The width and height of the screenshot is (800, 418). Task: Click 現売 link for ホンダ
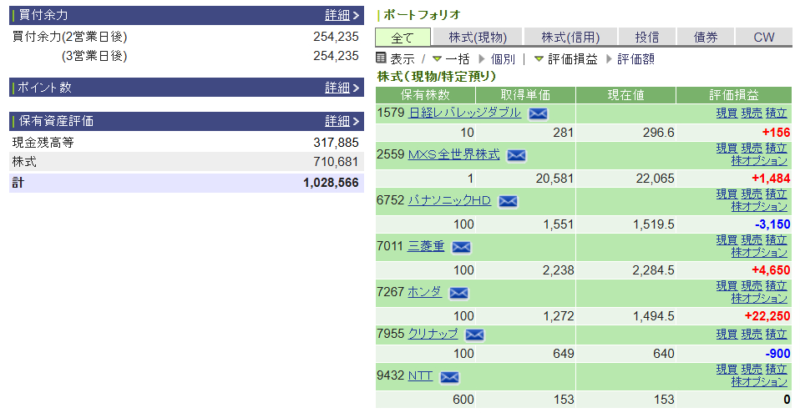click(751, 286)
